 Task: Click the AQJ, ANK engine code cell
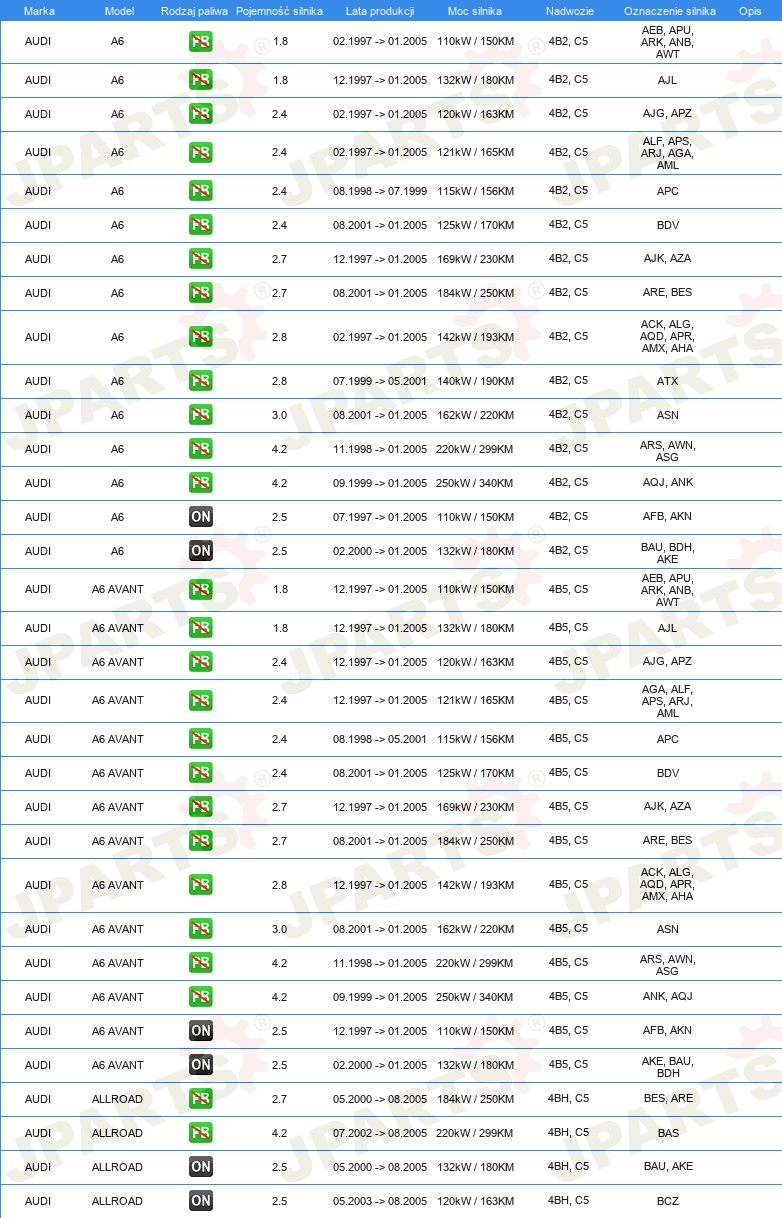[668, 483]
